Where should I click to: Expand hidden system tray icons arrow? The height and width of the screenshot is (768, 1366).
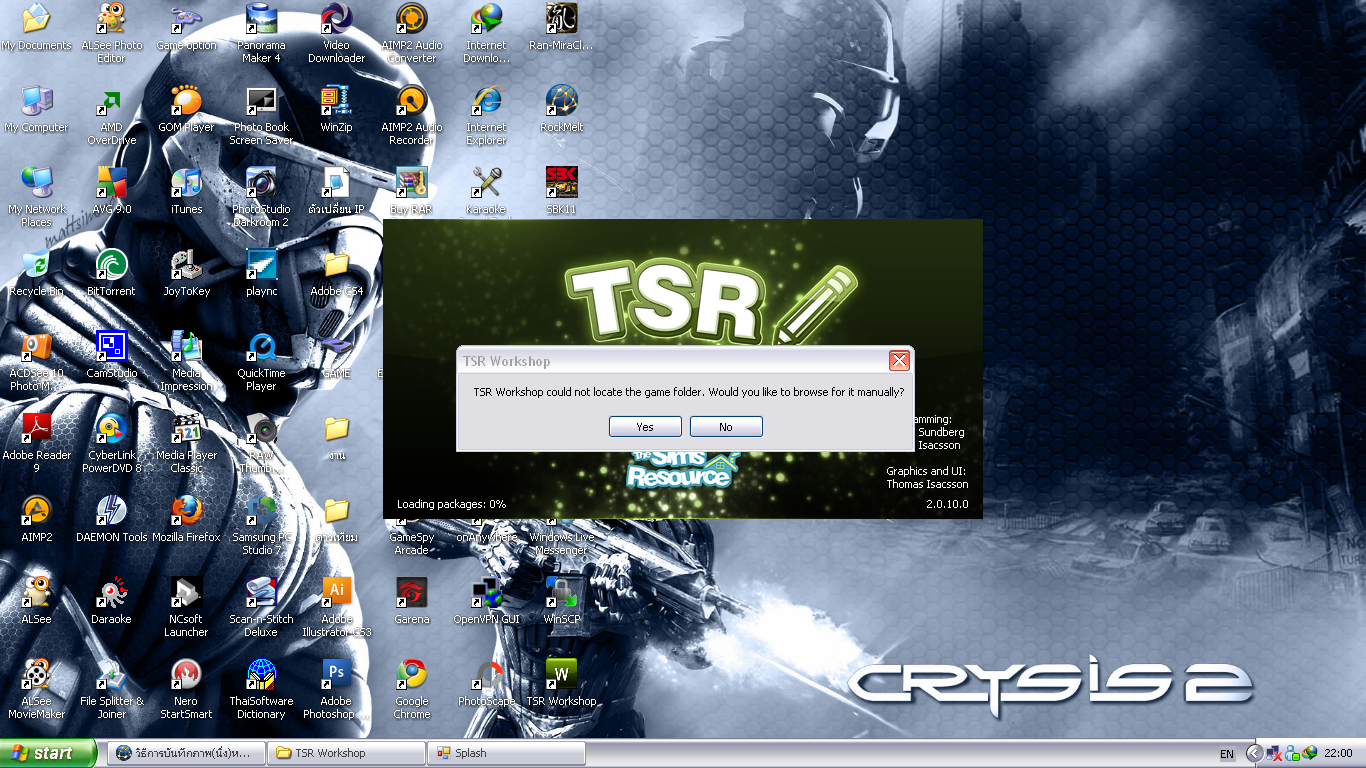tap(1254, 753)
